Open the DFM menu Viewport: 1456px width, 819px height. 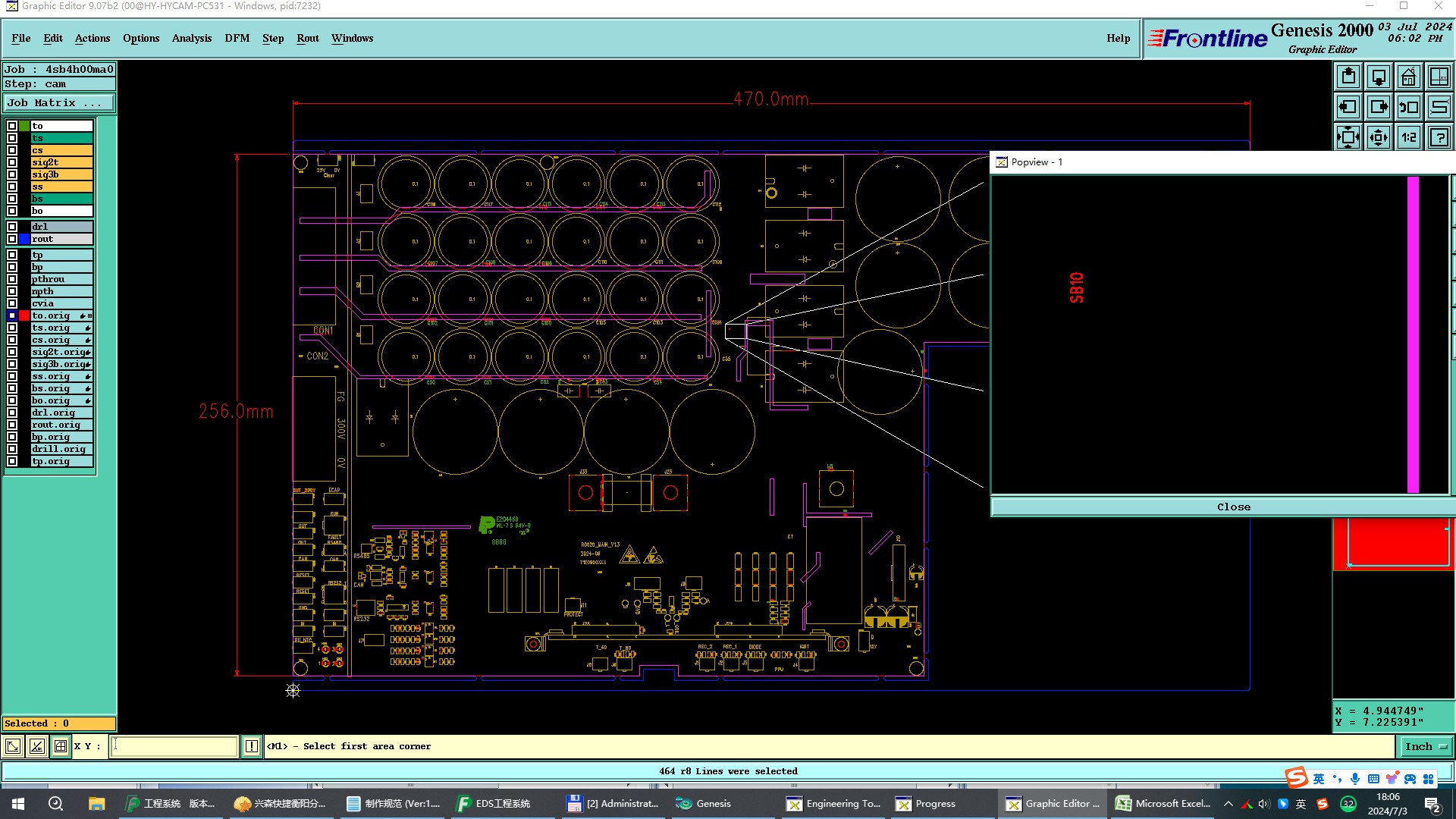(x=237, y=38)
